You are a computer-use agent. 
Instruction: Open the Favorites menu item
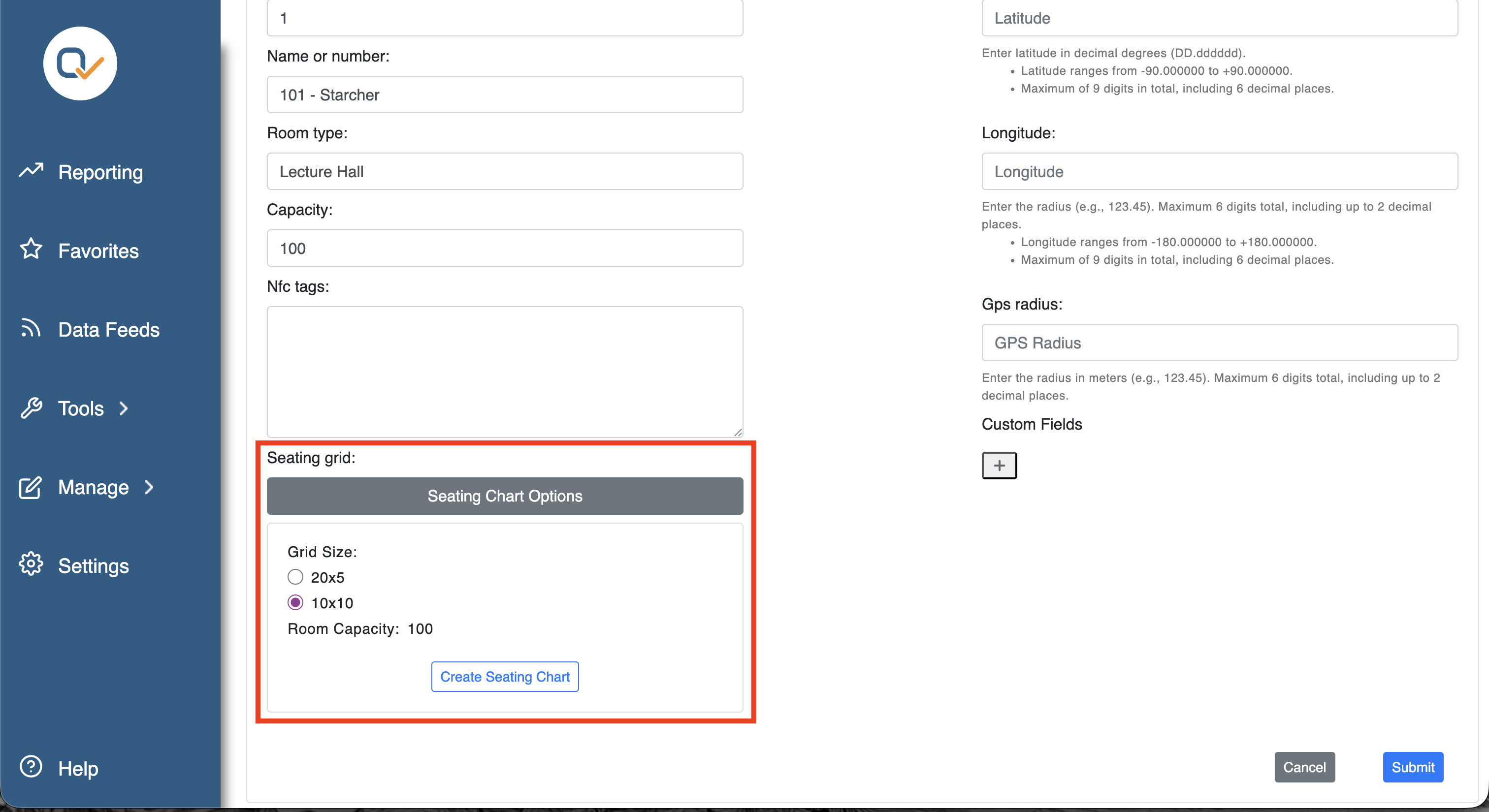click(x=99, y=250)
